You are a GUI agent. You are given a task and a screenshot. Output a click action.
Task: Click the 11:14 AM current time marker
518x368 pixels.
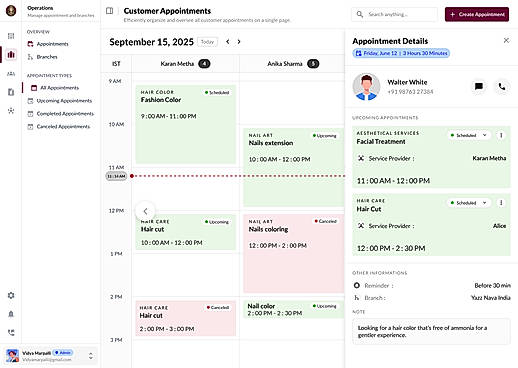(116, 176)
